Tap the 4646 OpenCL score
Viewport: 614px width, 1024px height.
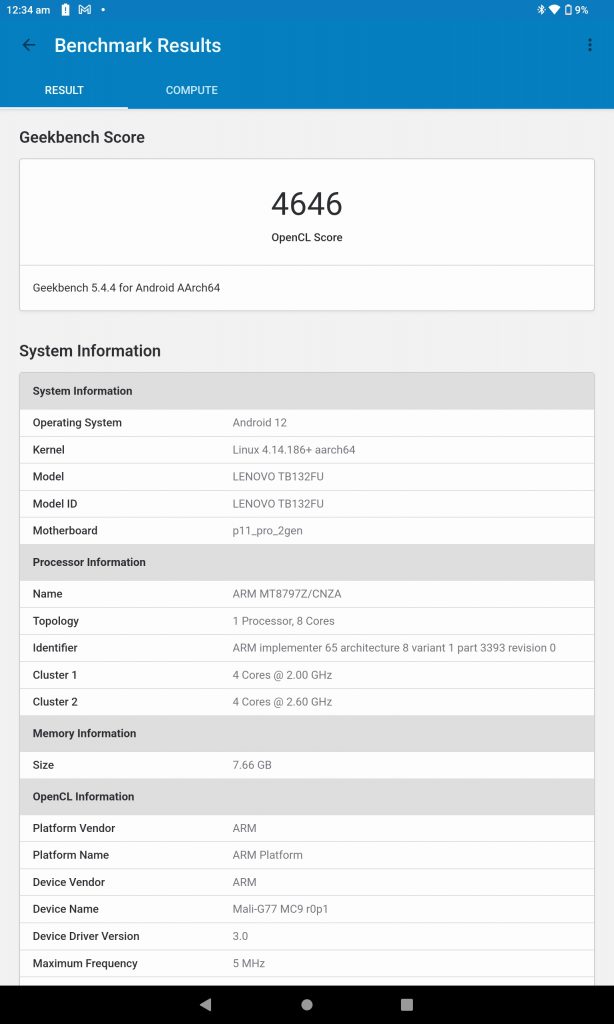click(306, 204)
